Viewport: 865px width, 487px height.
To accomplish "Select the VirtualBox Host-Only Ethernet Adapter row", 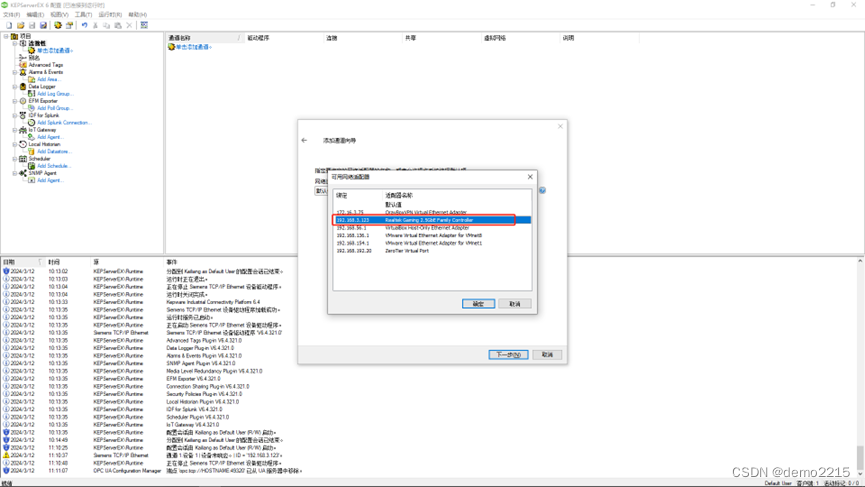I will (x=432, y=228).
